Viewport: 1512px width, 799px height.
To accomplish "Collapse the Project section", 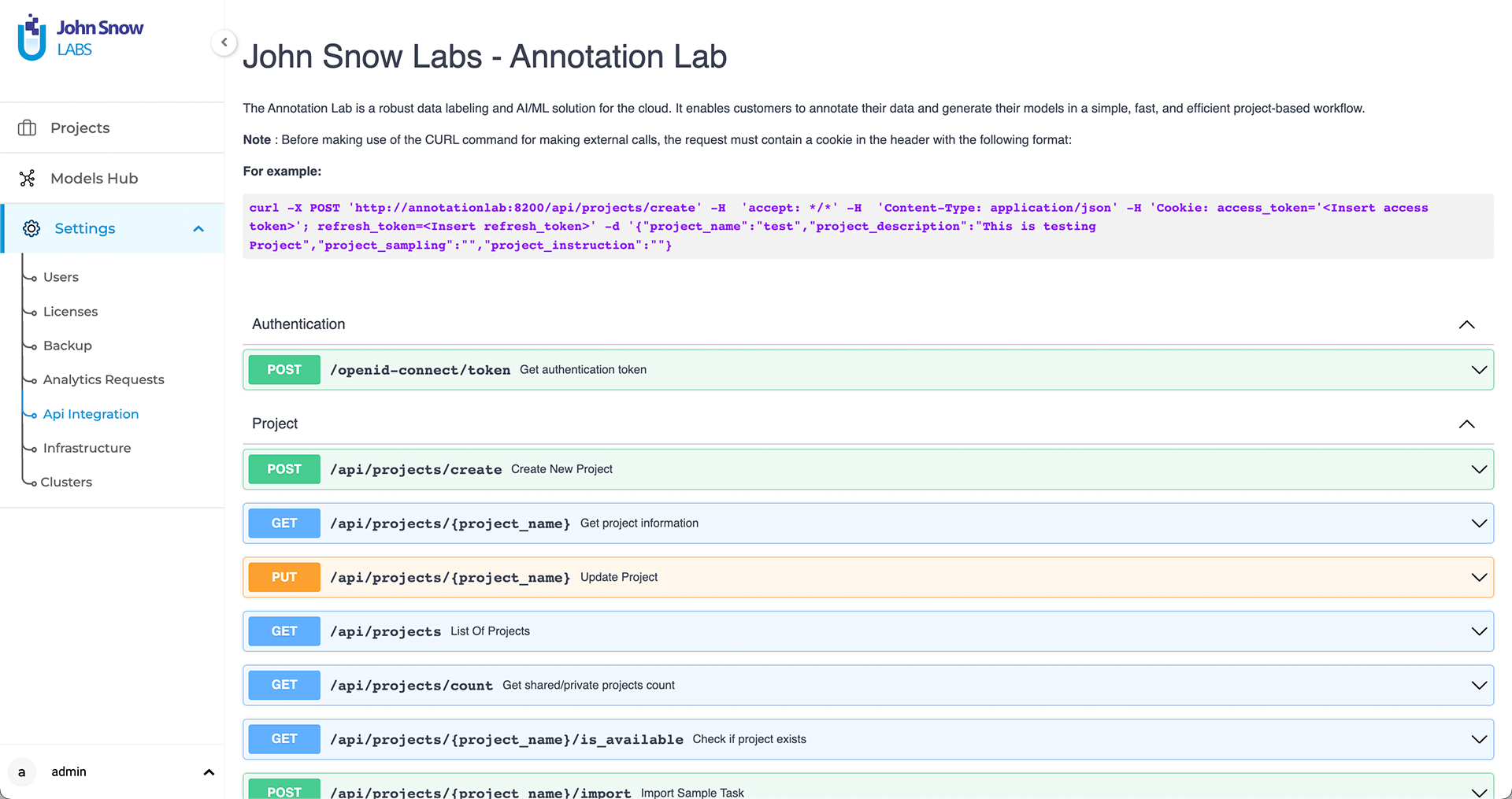I will (1466, 424).
